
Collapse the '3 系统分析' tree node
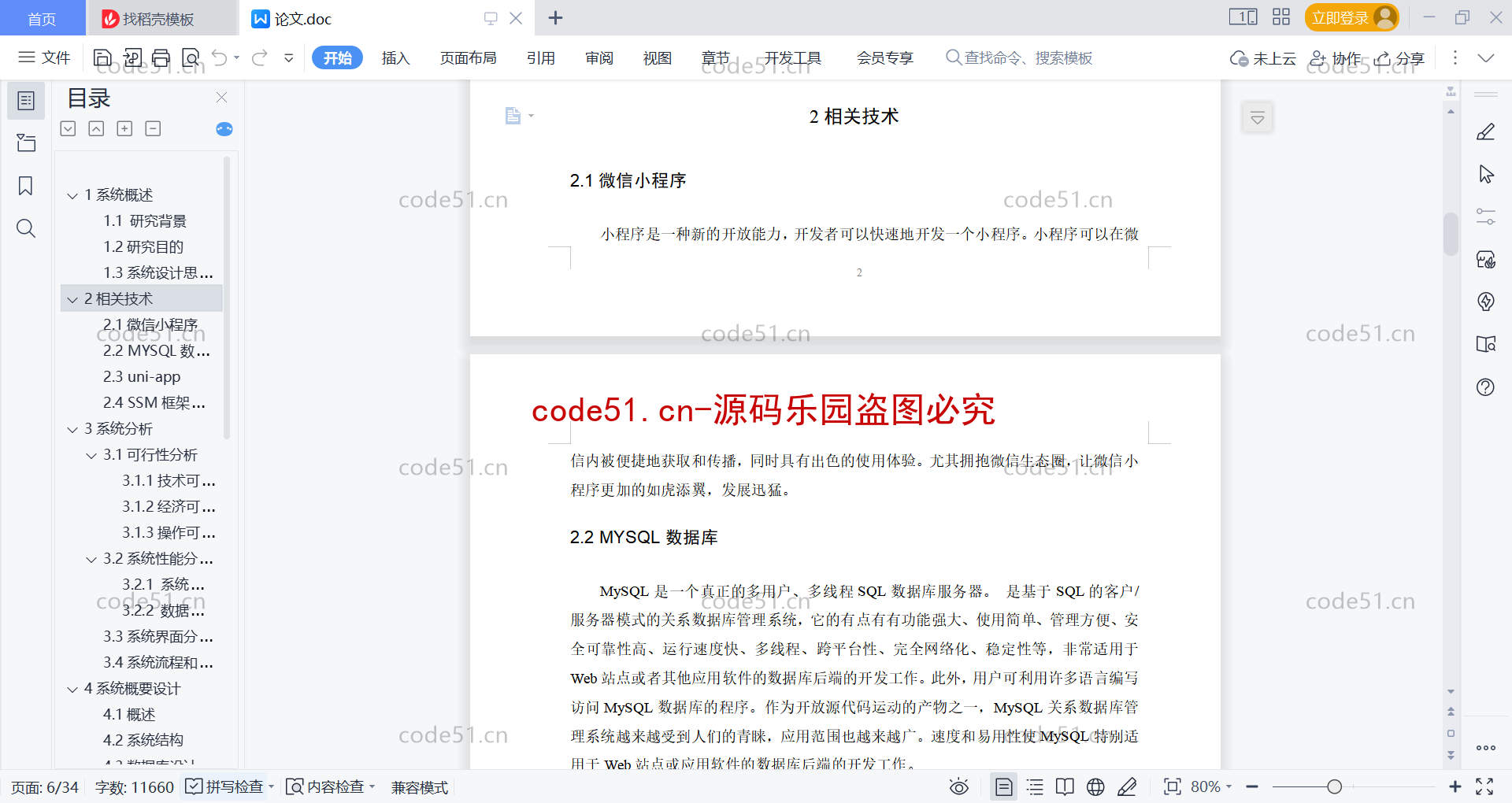click(x=72, y=429)
